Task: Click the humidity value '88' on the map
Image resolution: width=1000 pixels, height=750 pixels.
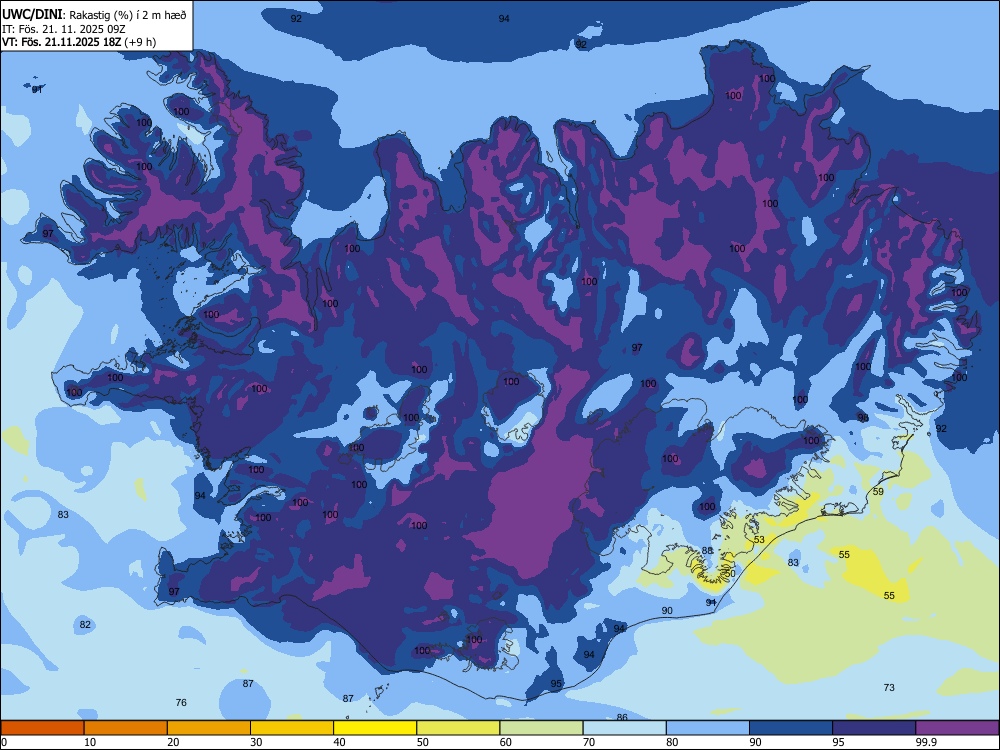Action: [x=707, y=550]
